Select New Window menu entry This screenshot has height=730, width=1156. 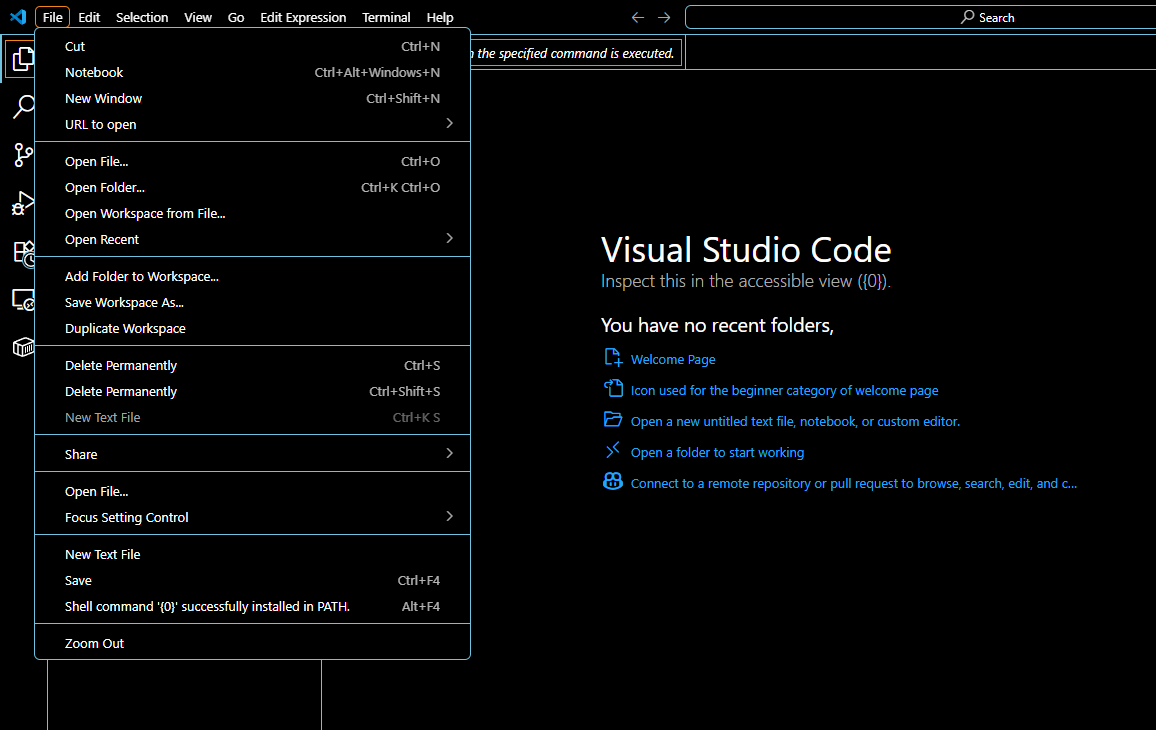point(252,98)
